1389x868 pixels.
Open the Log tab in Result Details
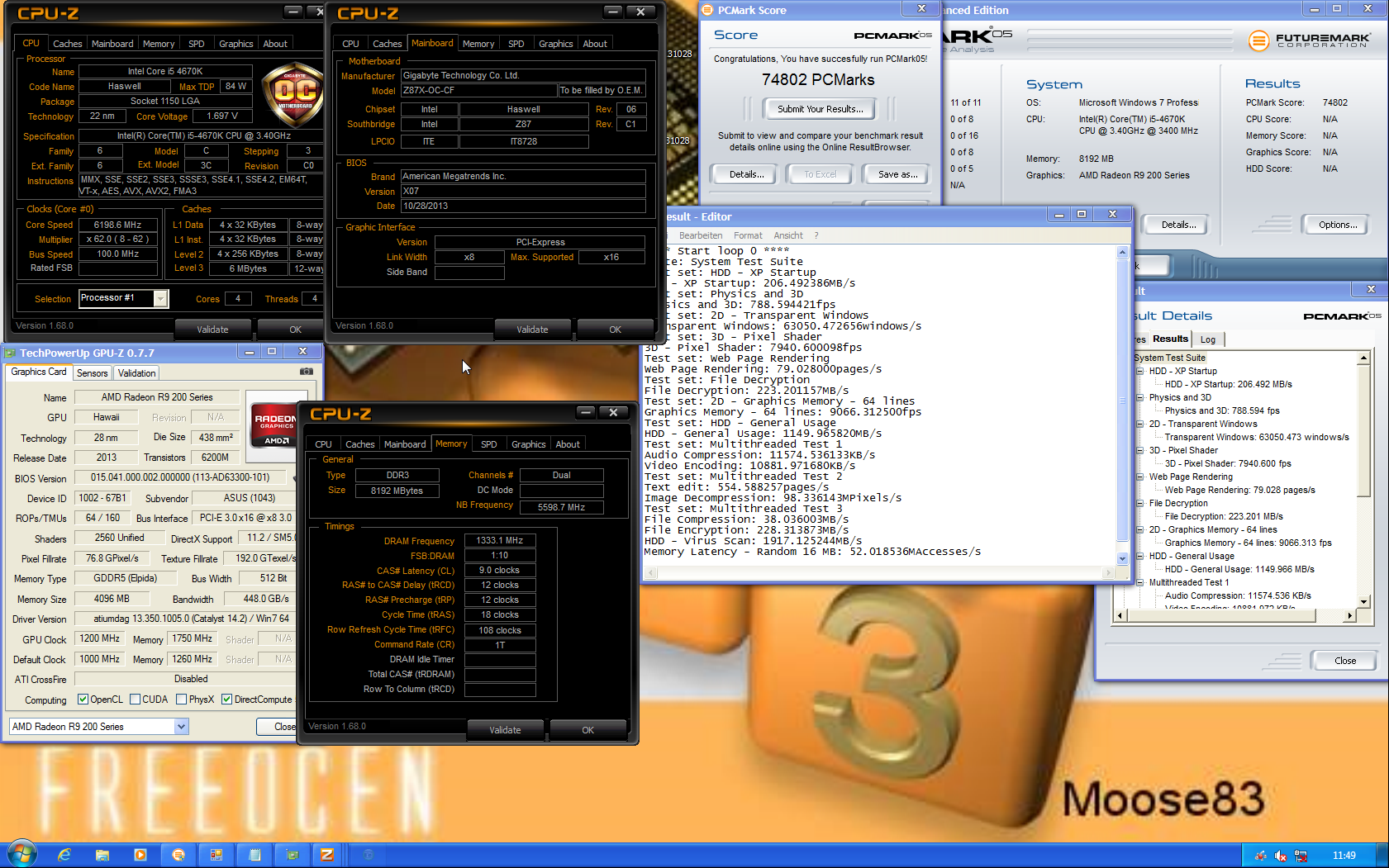point(1208,339)
